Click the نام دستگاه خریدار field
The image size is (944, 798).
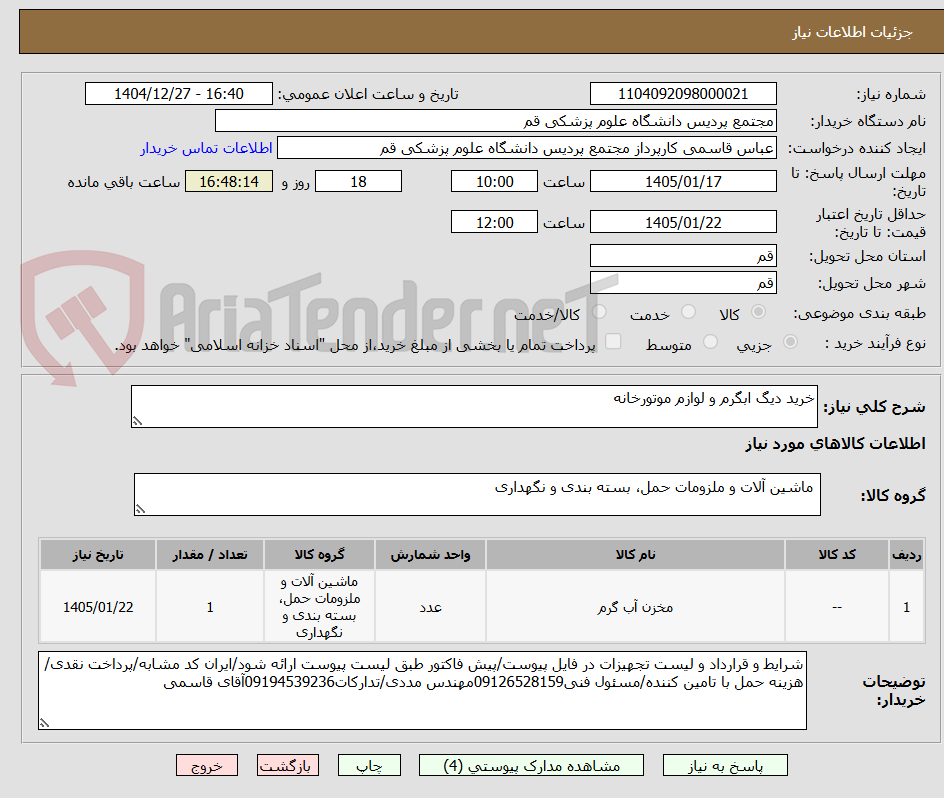tap(495, 121)
